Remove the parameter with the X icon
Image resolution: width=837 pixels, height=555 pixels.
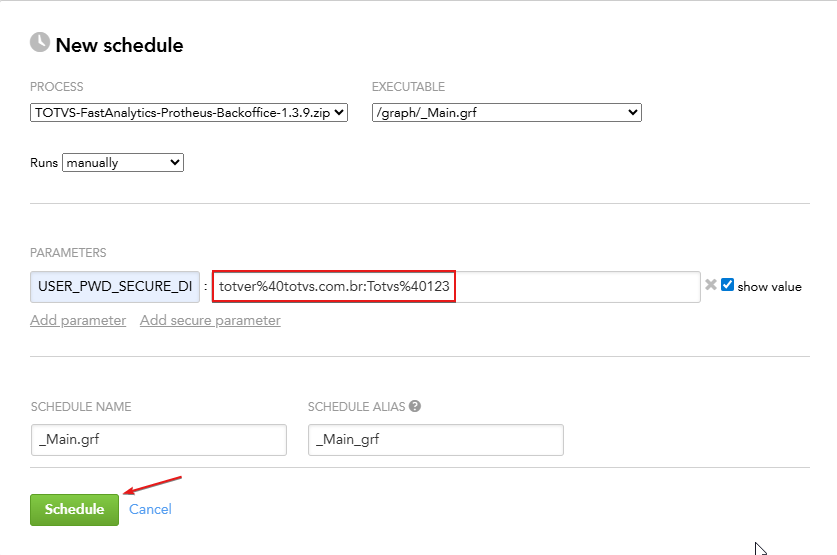pos(710,285)
